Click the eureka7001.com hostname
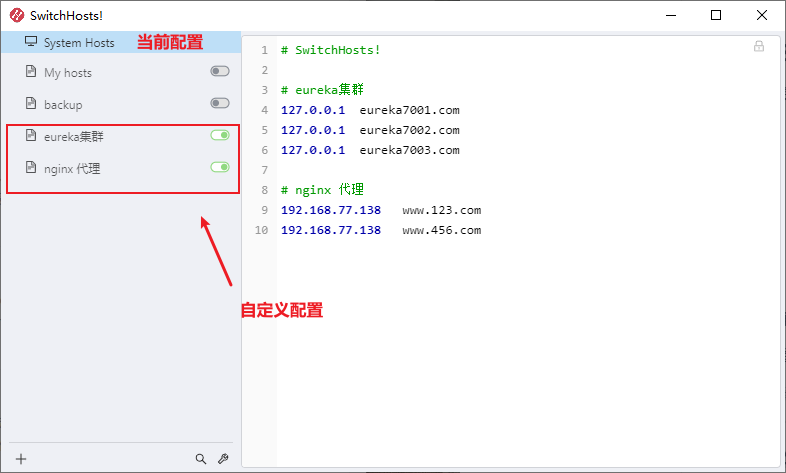This screenshot has height=473, width=786. tap(410, 110)
